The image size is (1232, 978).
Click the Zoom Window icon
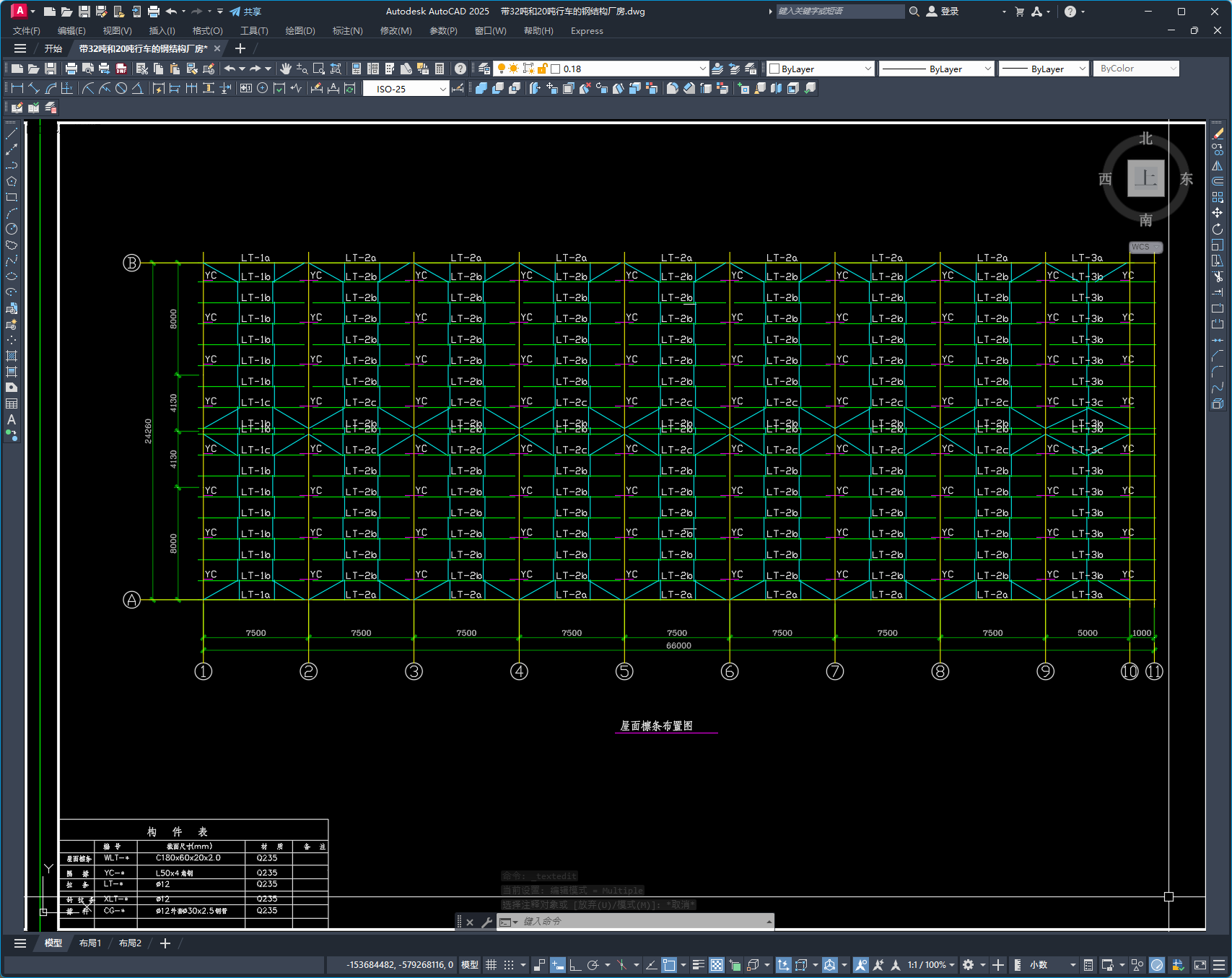pos(319,69)
